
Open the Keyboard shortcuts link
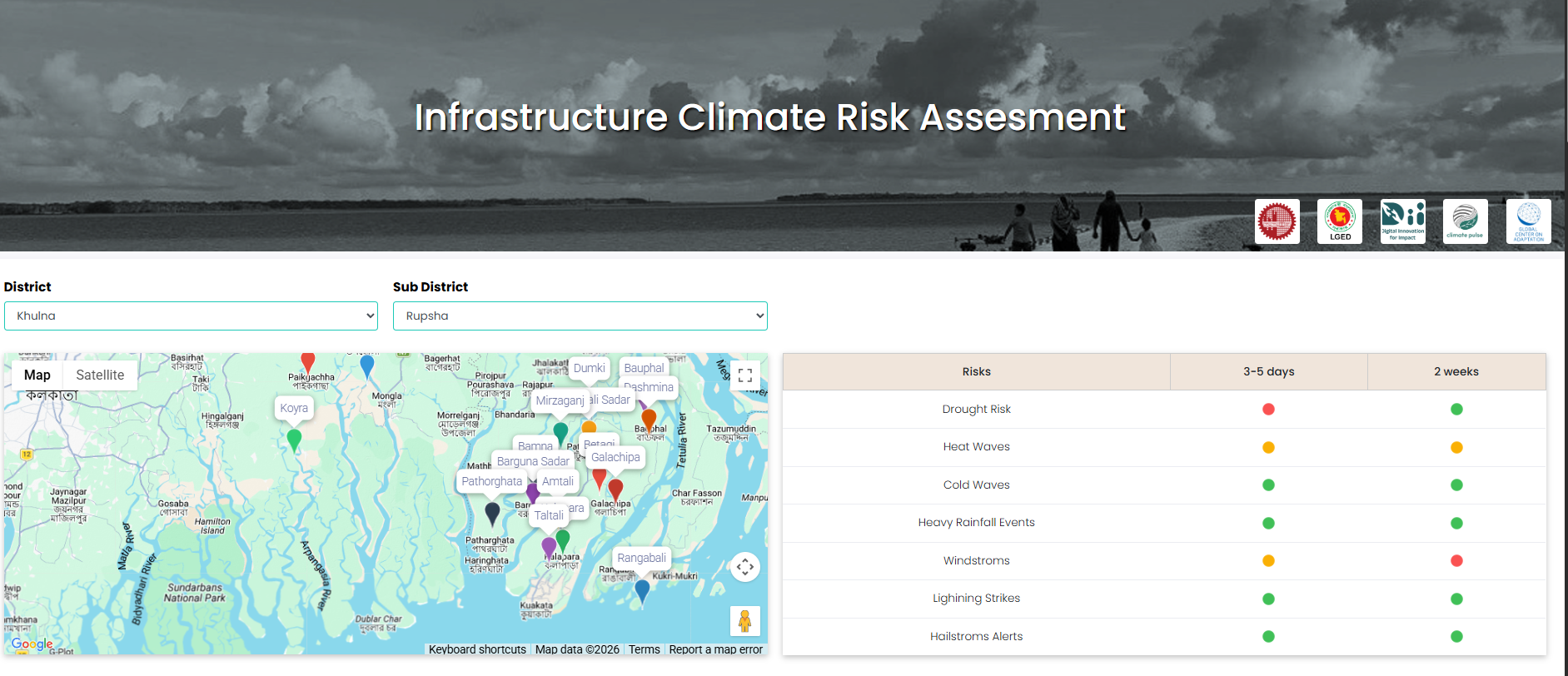click(x=477, y=649)
